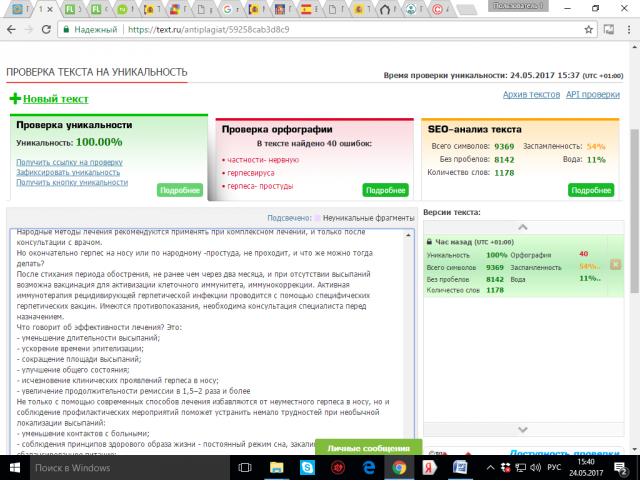Select the SEO-анализ текста panel header

[x=475, y=129]
